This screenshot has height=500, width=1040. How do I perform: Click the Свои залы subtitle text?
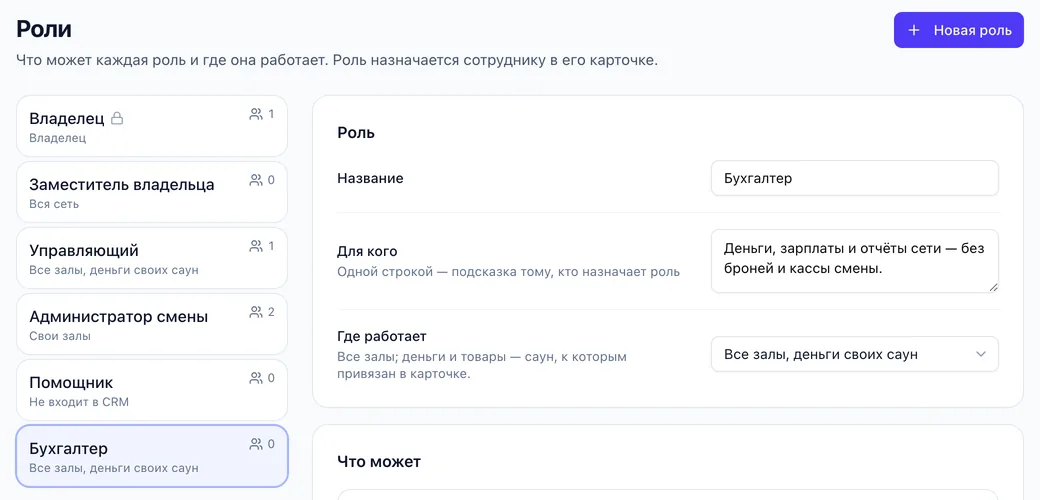tap(60, 336)
